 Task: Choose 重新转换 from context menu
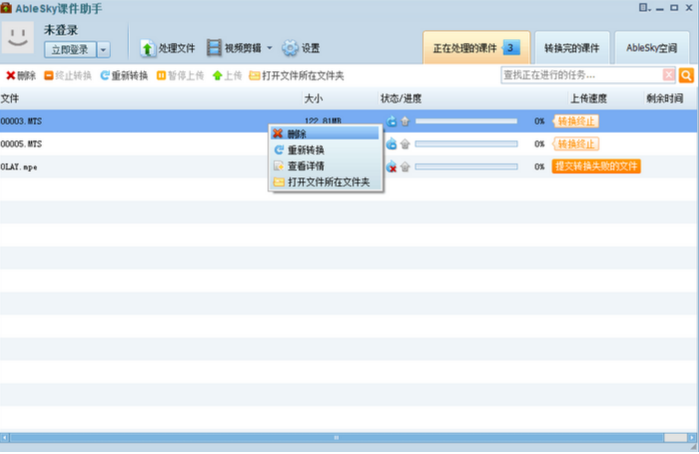pyautogui.click(x=305, y=150)
